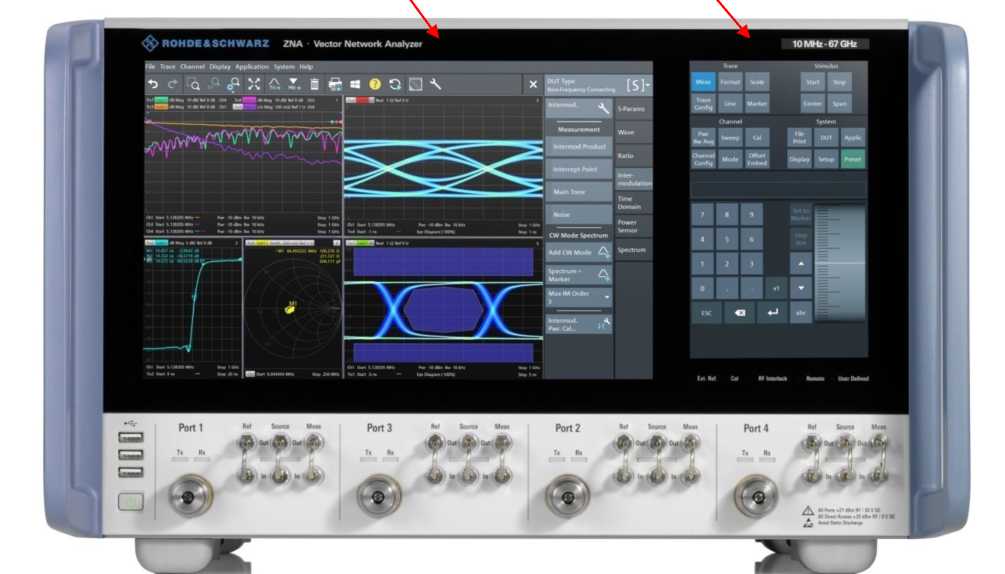The width and height of the screenshot is (1005, 574).
Task: Click the Cal channel key
Action: click(757, 138)
